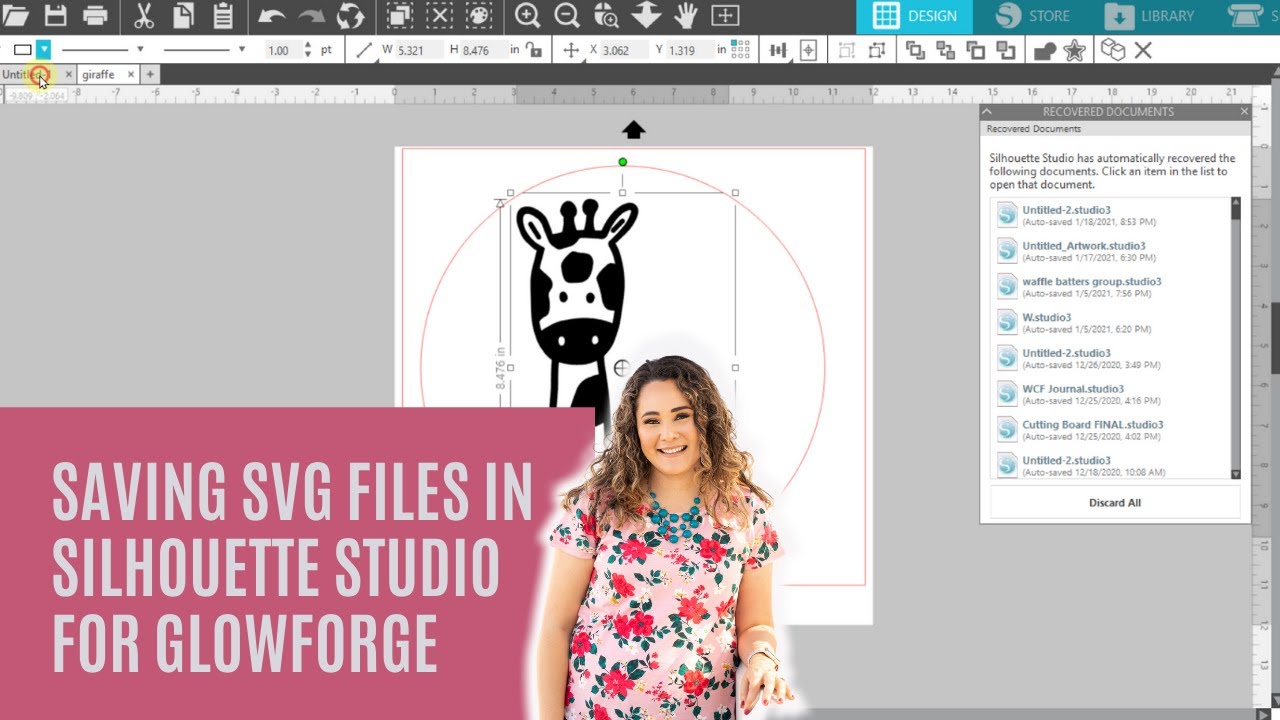Switch to the giraffe document tab
This screenshot has height=720, width=1280.
coord(98,74)
